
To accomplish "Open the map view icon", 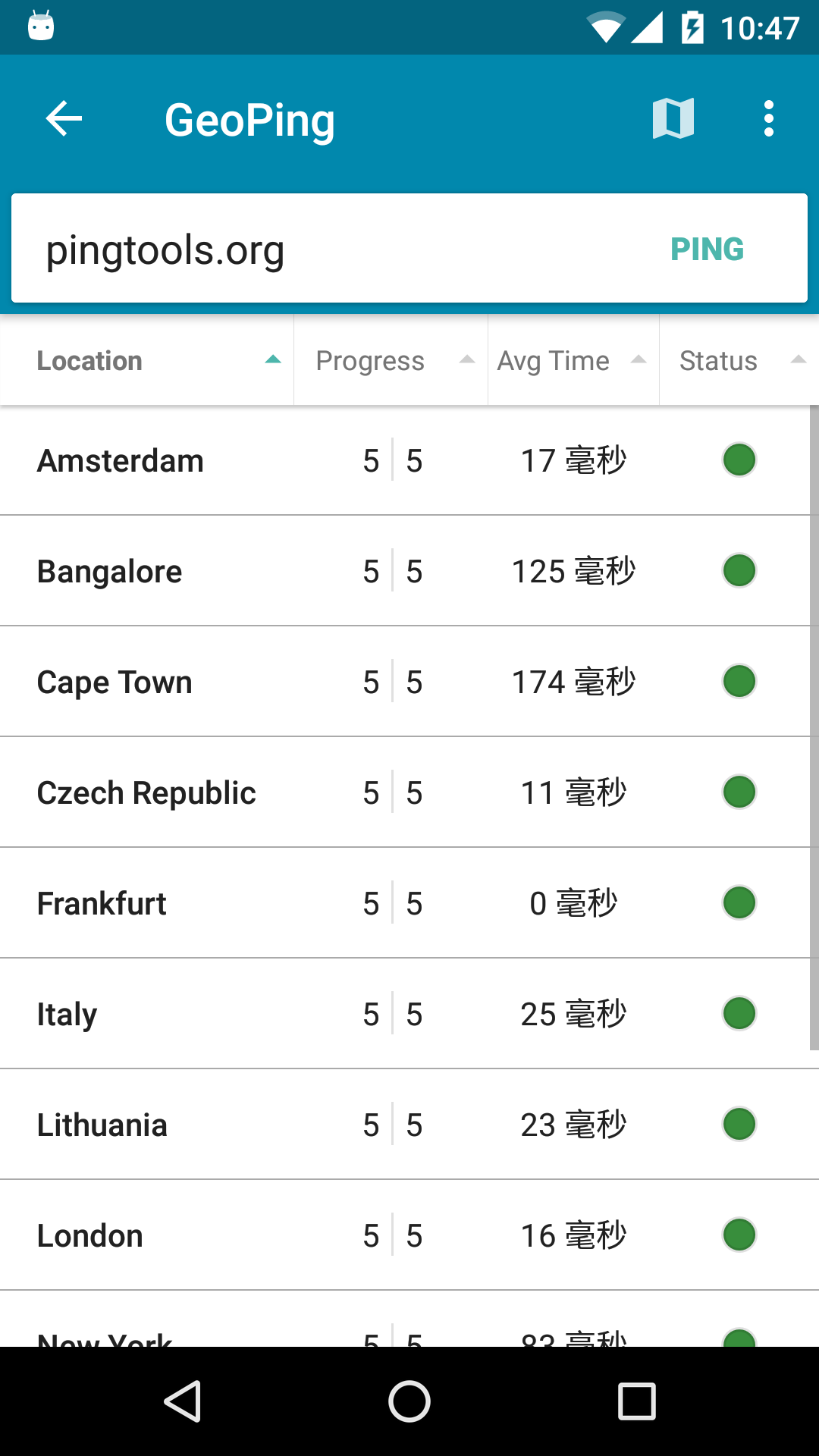I will coord(673,119).
